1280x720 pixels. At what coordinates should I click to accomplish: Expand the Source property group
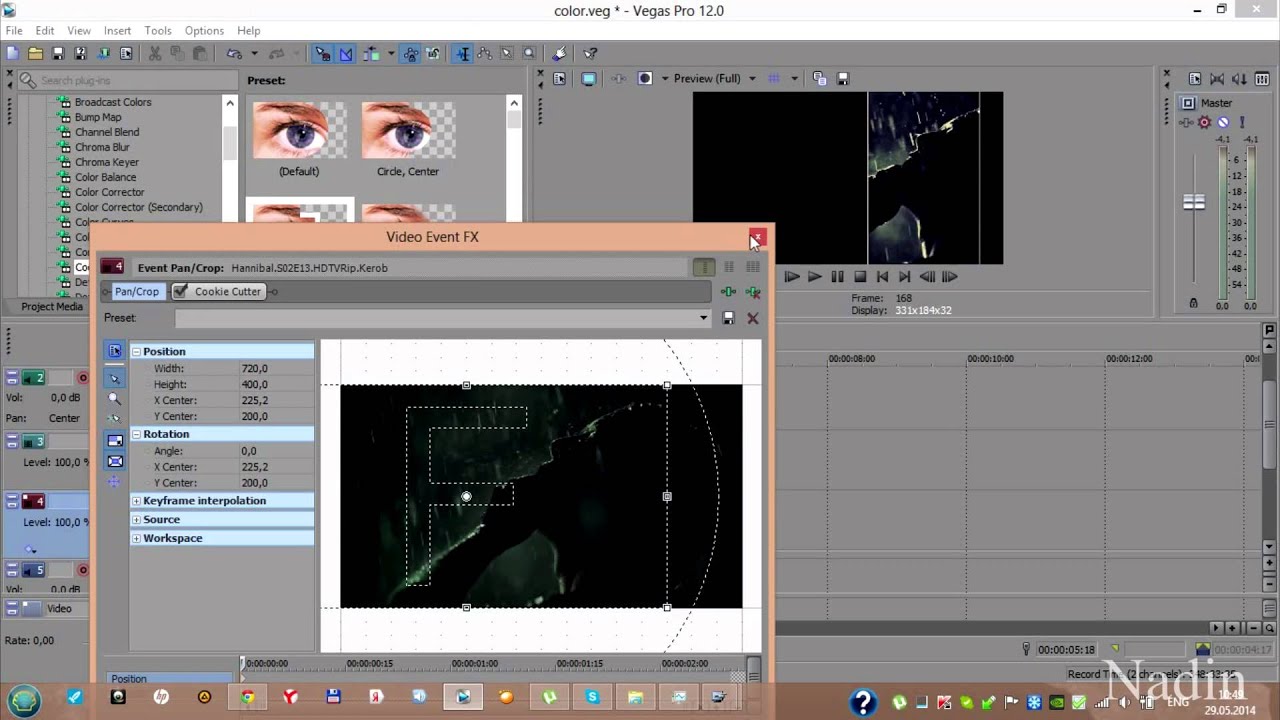coord(136,520)
